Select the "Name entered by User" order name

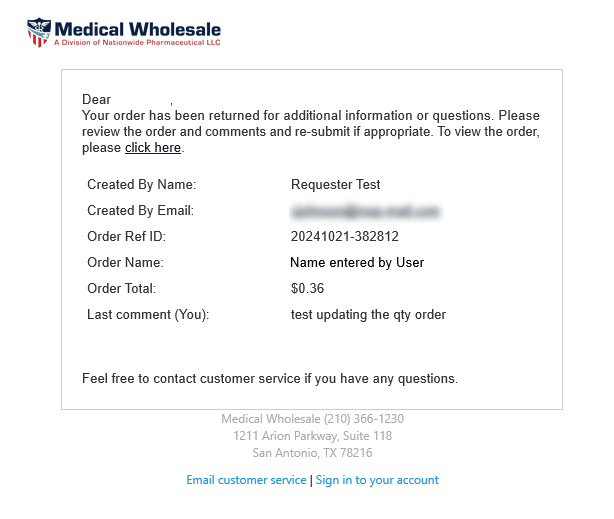pos(357,263)
